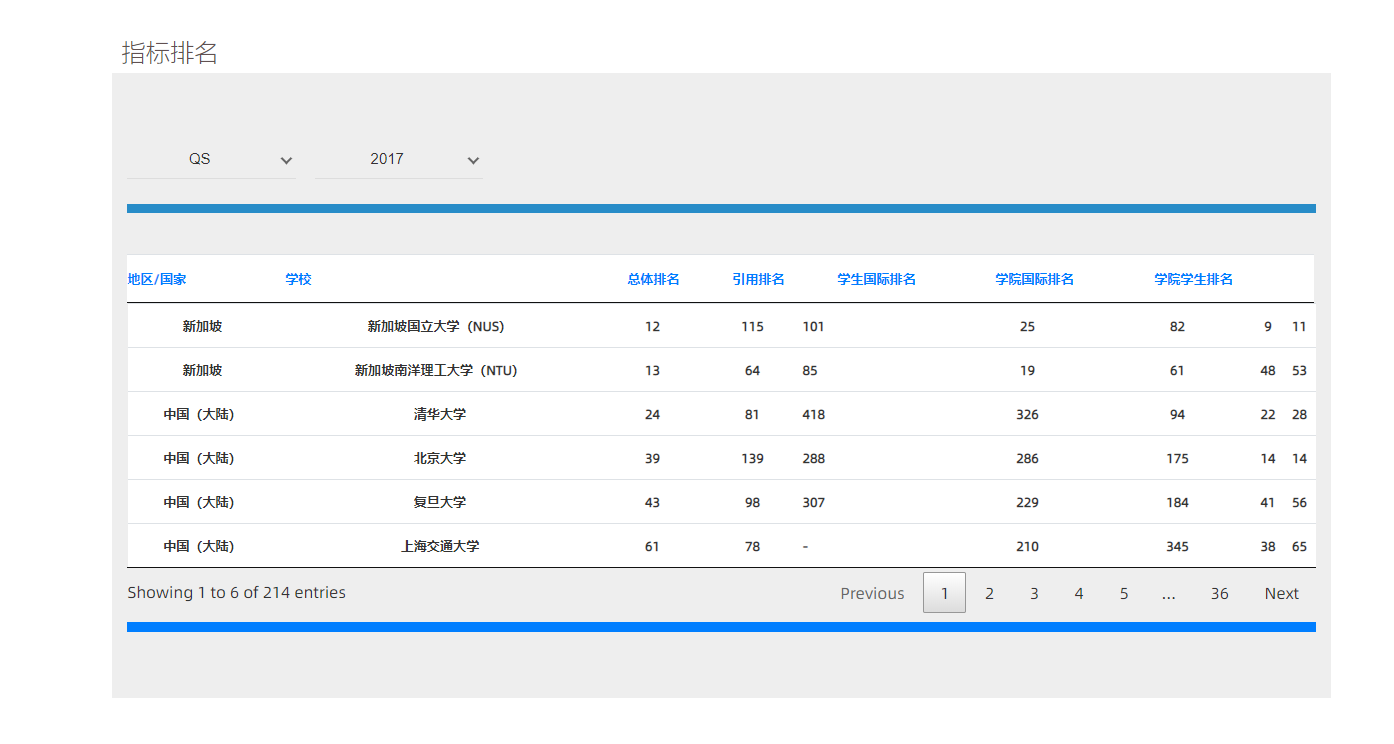1394x744 pixels.
Task: Go to Next page of results
Action: (x=1281, y=593)
